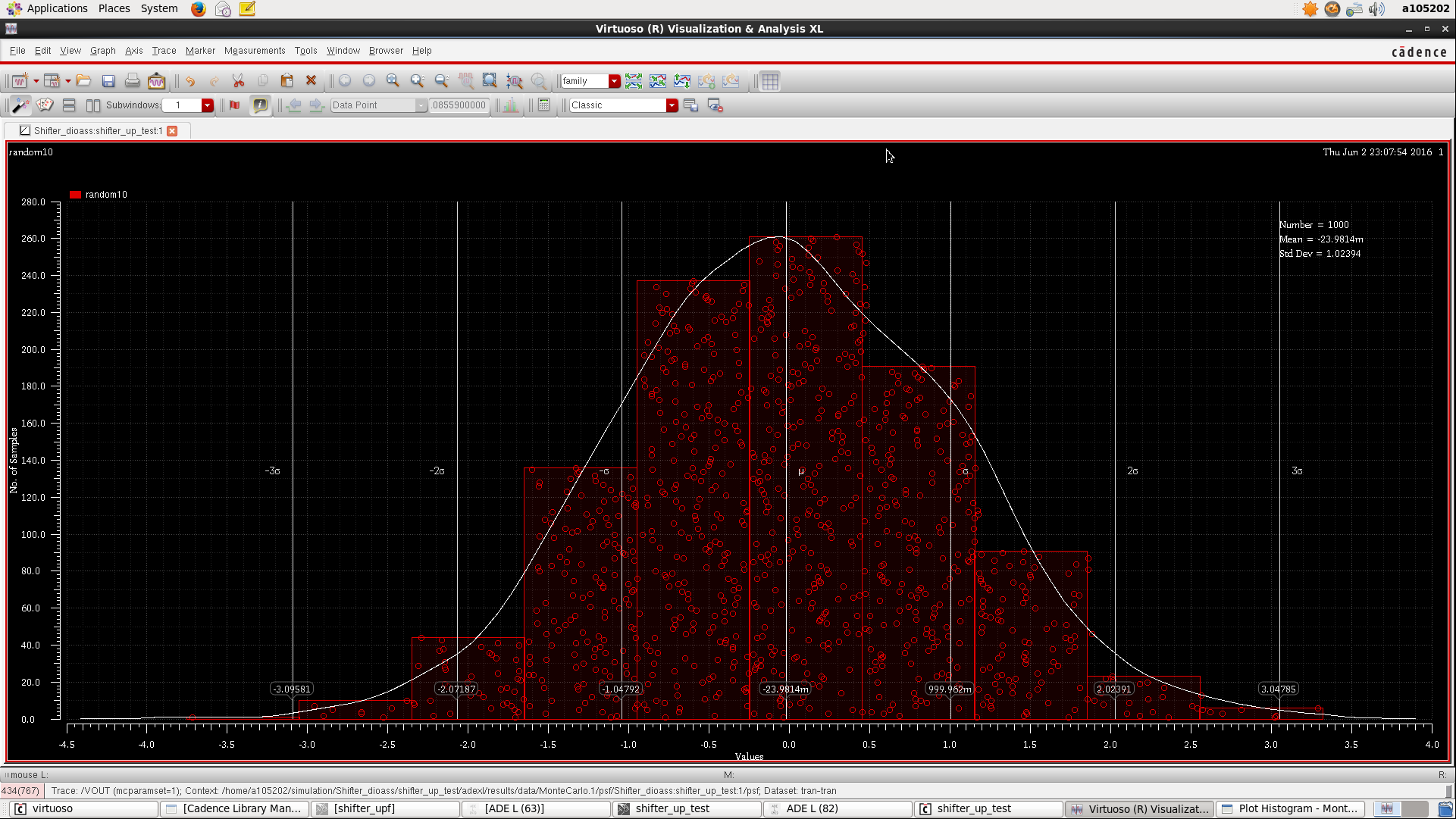1456x819 pixels.
Task: Toggle the info balloon marker button
Action: pos(260,105)
